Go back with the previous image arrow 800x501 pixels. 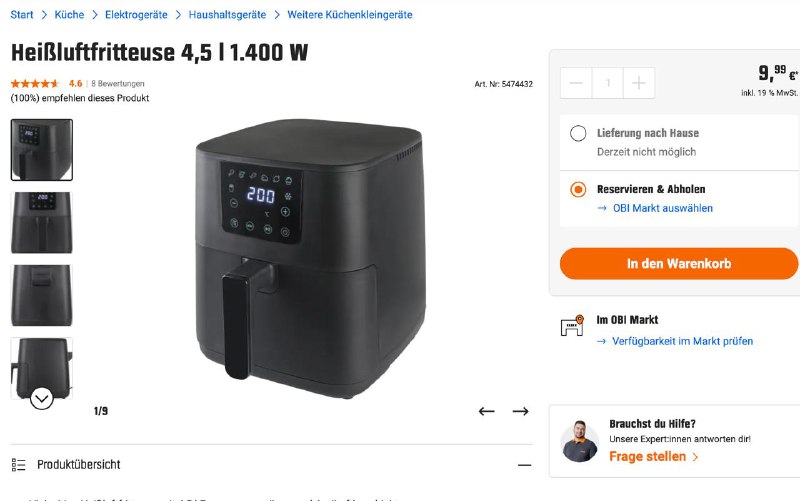(486, 411)
